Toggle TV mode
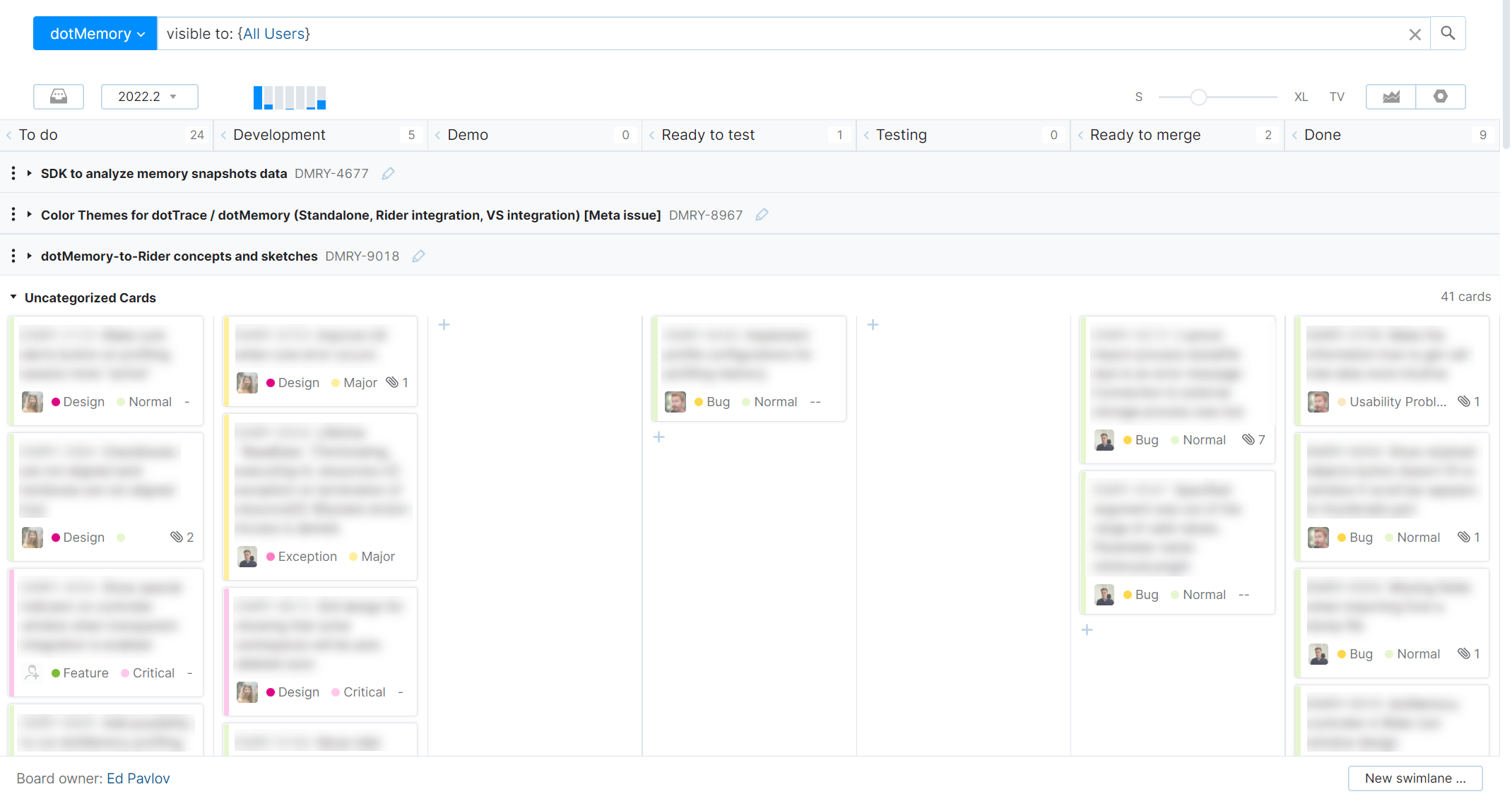The height and width of the screenshot is (806, 1512). pos(1336,97)
